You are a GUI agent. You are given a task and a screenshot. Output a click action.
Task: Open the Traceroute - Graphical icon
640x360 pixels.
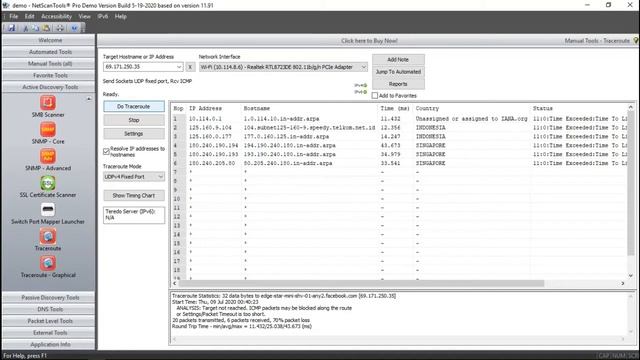click(48, 263)
